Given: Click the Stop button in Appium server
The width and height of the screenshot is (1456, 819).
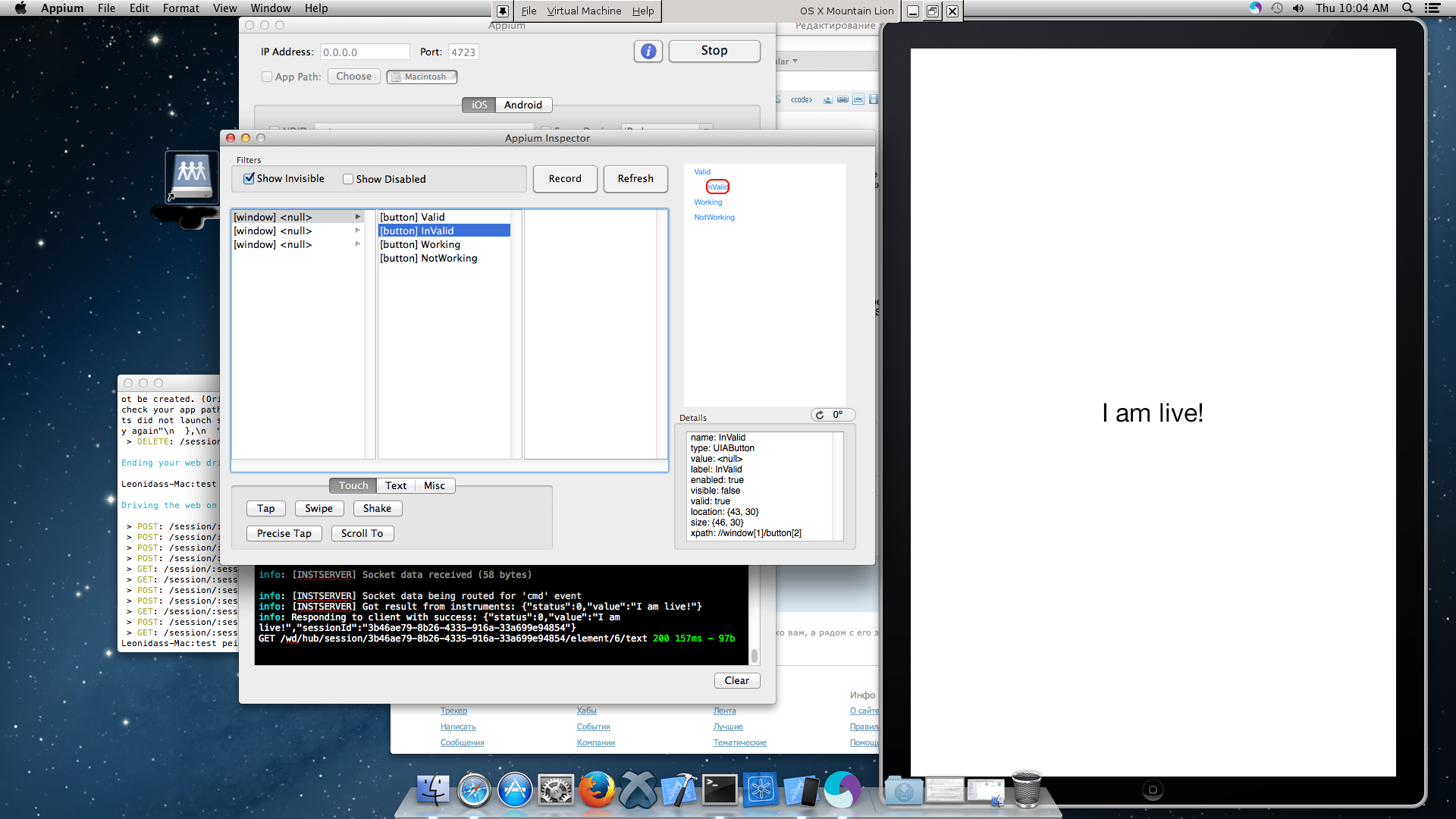Looking at the screenshot, I should tap(713, 50).
